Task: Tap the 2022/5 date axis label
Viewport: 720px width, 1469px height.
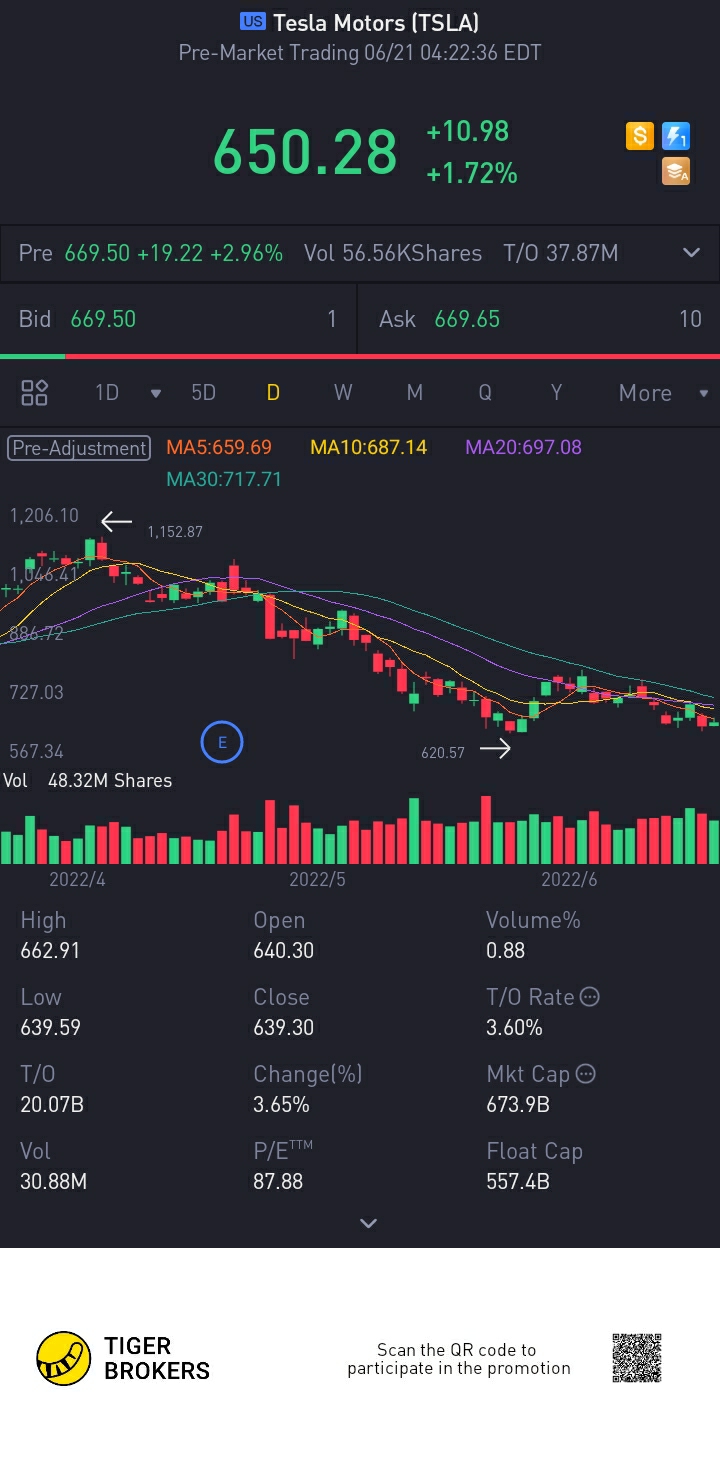Action: coord(317,879)
